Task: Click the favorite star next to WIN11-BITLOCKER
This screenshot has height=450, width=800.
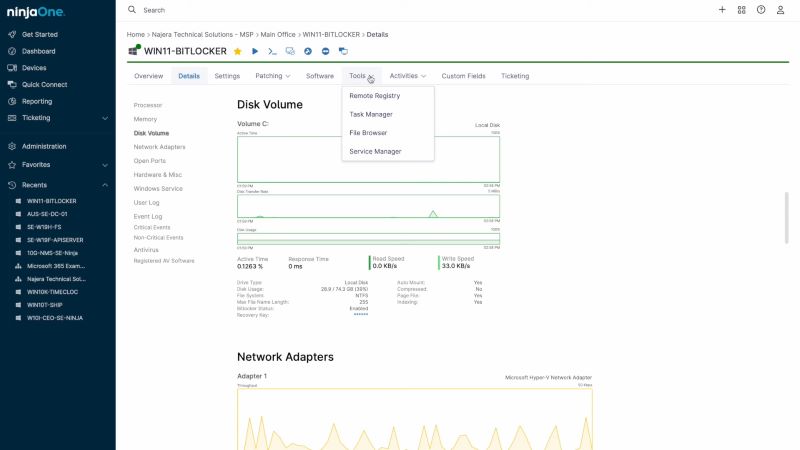Action: [237, 51]
